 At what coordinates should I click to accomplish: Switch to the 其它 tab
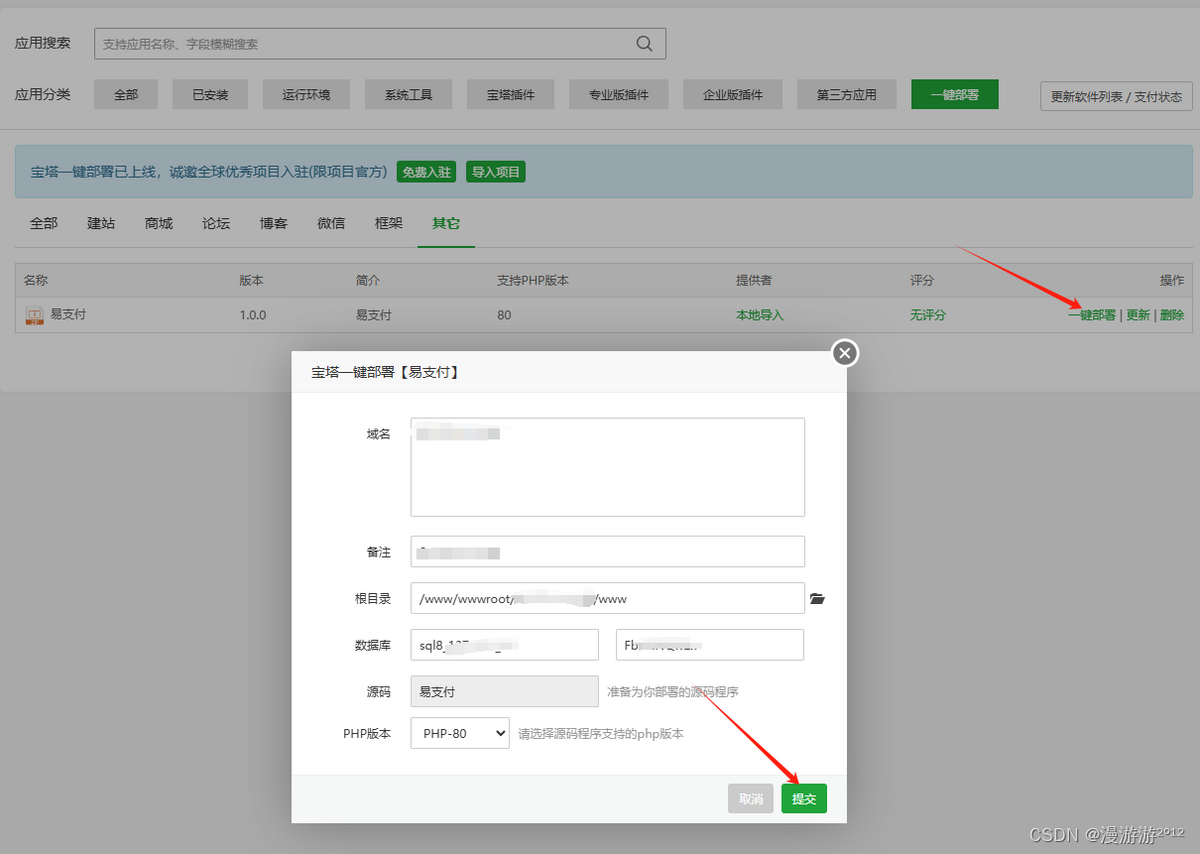pyautogui.click(x=446, y=223)
